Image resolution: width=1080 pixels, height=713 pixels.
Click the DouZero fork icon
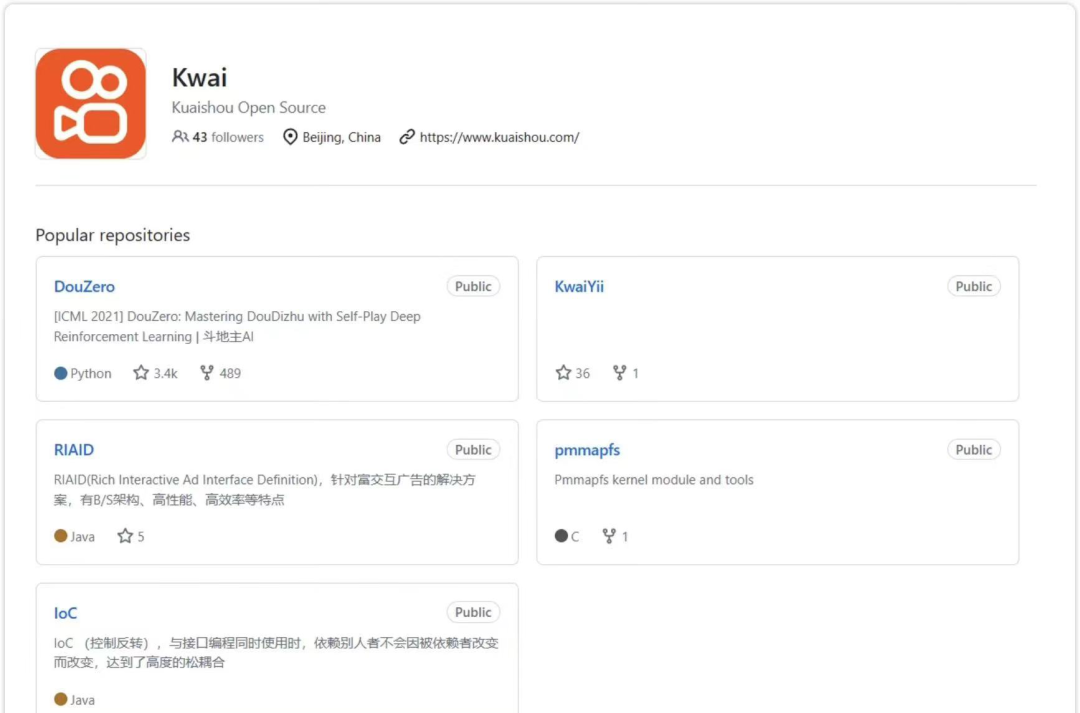click(x=207, y=373)
